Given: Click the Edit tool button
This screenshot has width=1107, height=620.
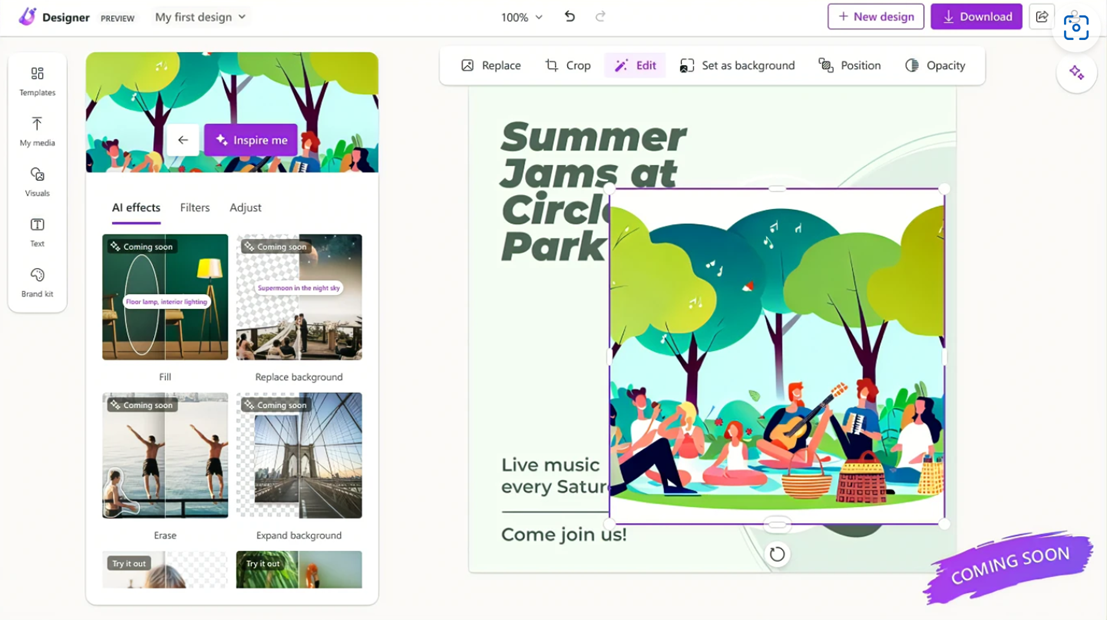Looking at the screenshot, I should (635, 65).
